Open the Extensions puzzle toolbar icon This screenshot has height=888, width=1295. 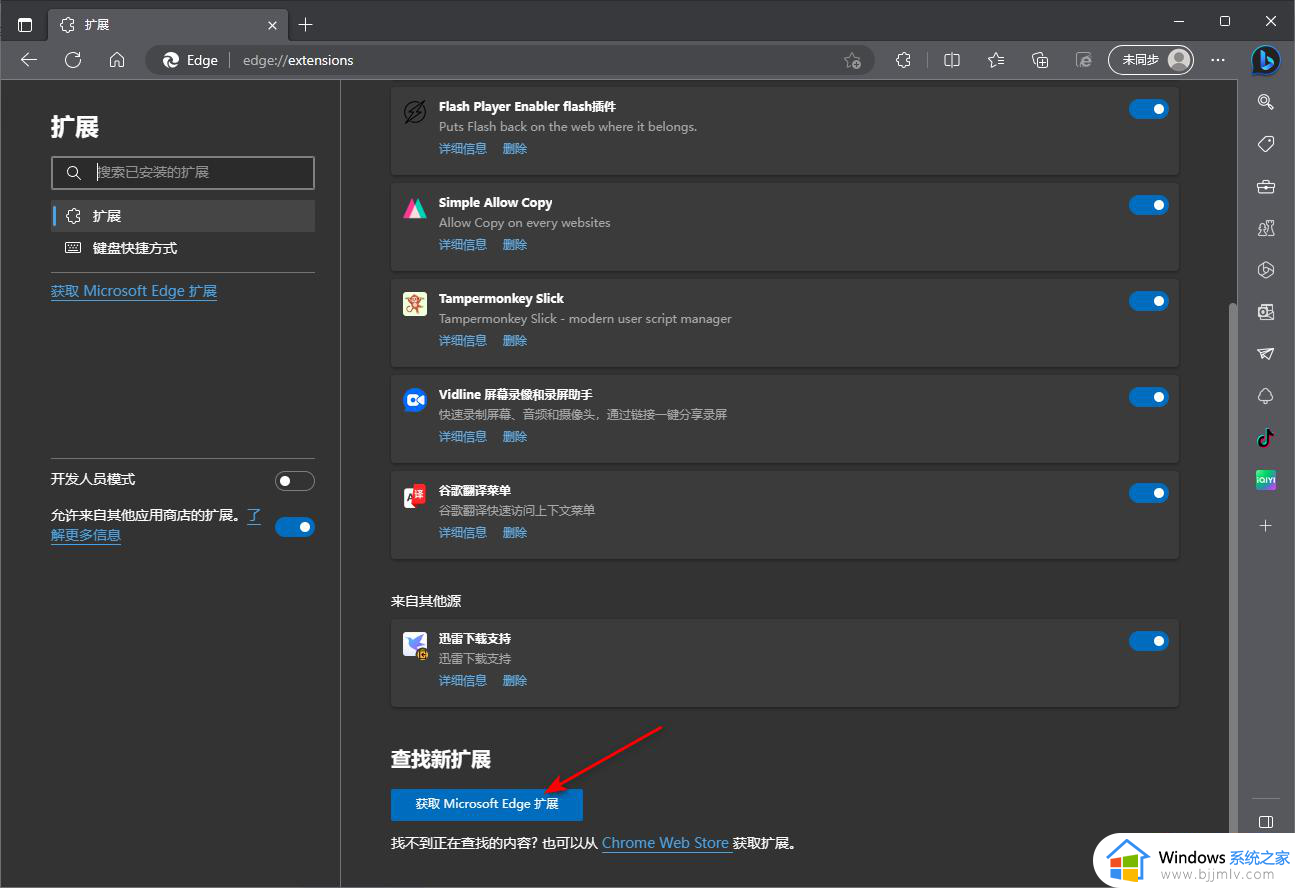click(x=904, y=60)
